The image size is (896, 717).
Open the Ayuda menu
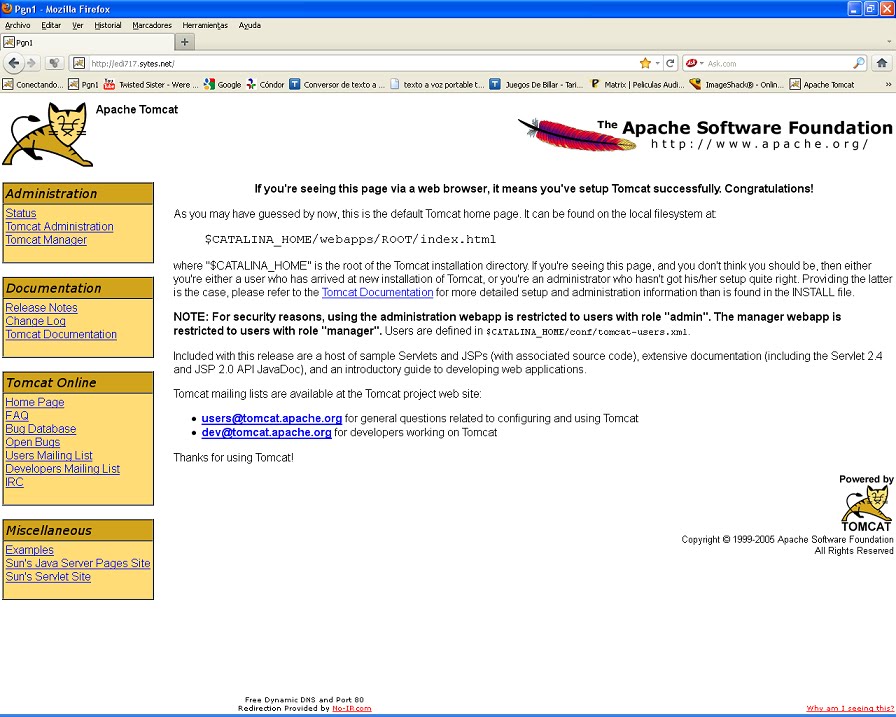click(x=250, y=25)
